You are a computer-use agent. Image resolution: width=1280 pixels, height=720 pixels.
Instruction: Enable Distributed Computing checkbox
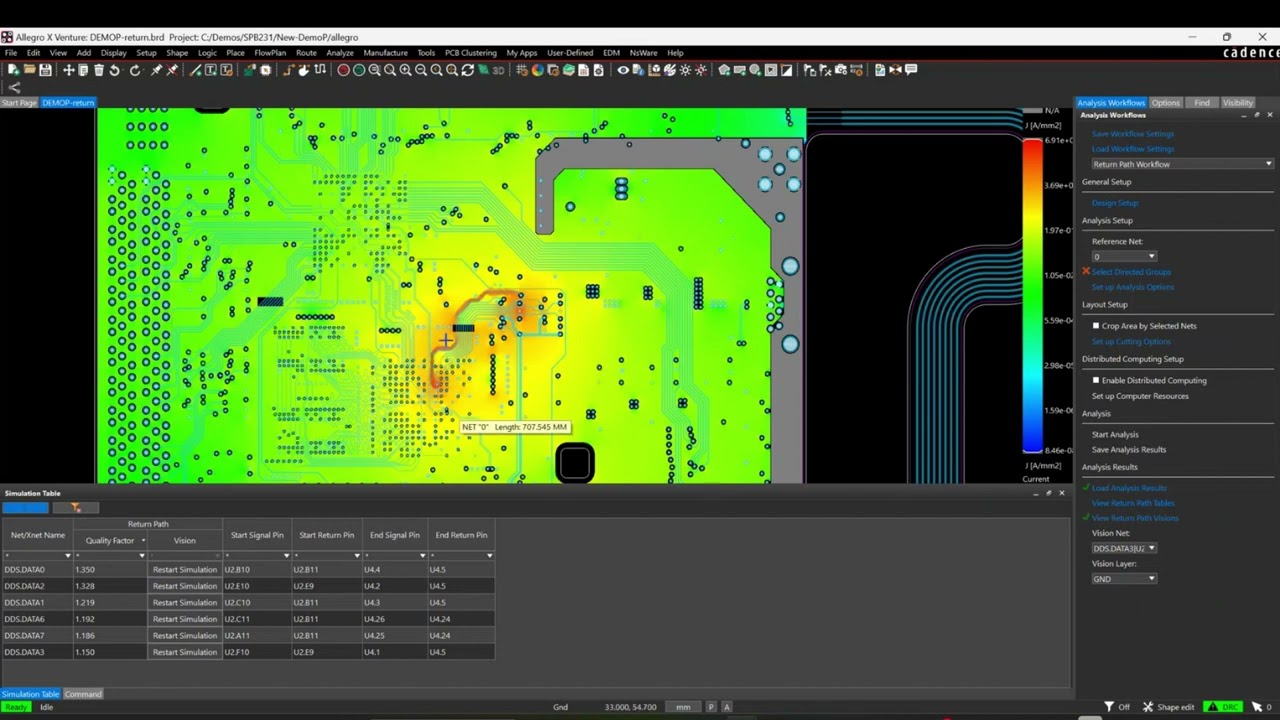point(1096,380)
